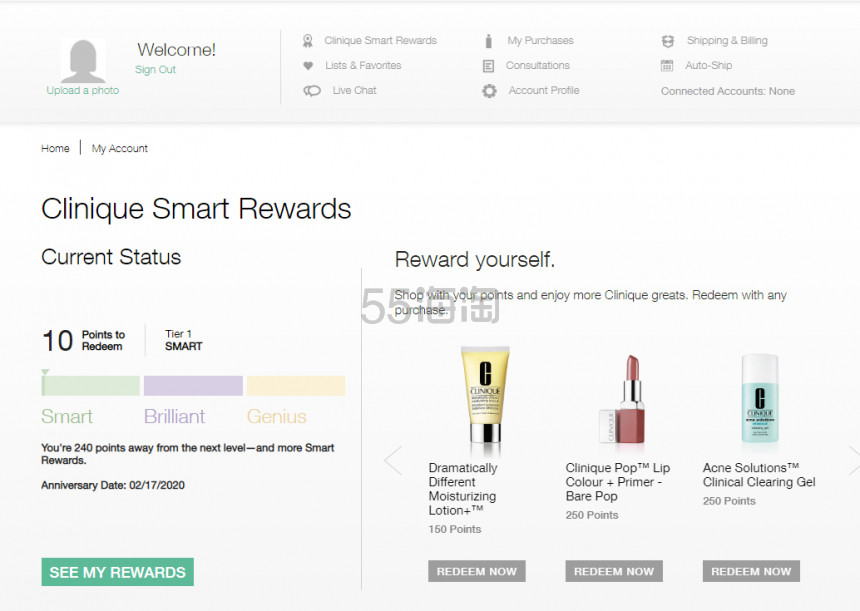Click the Account Profile gear icon

coord(489,90)
